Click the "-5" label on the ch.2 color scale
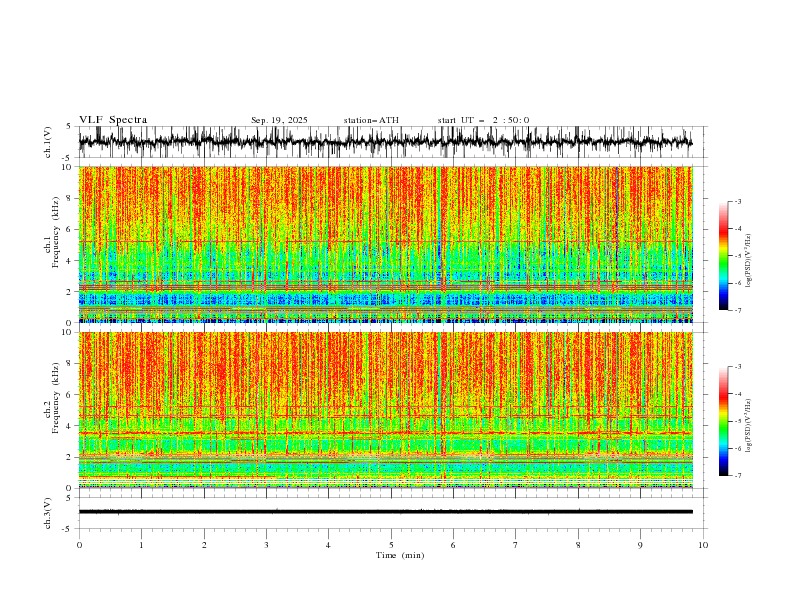Image resolution: width=792 pixels, height=612 pixels. (738, 421)
